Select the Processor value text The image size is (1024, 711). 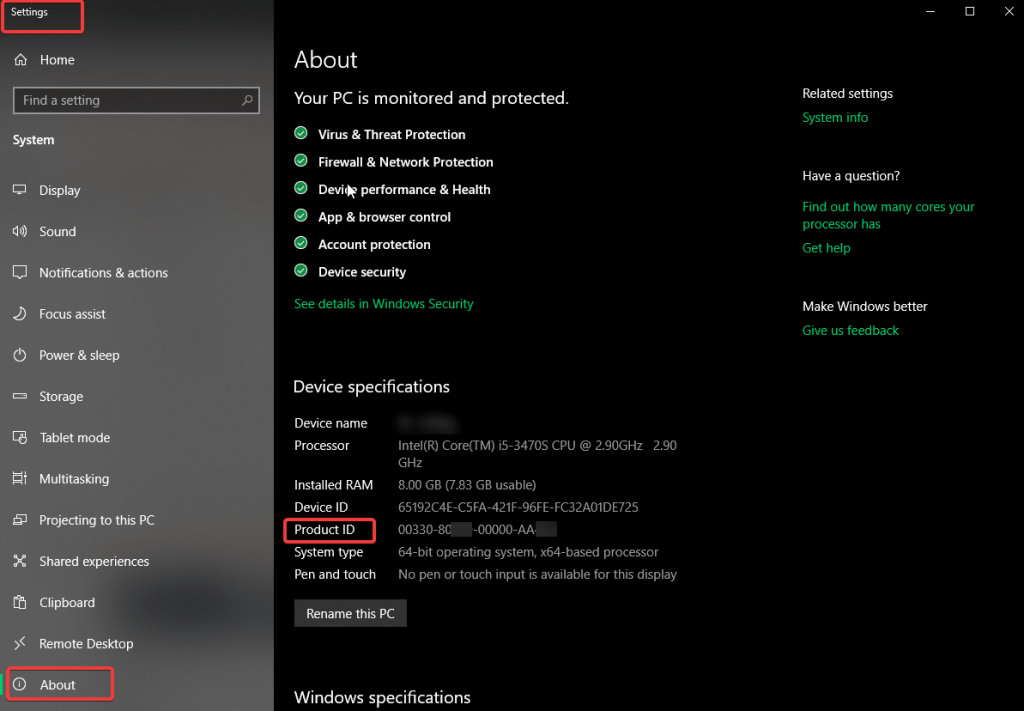537,454
